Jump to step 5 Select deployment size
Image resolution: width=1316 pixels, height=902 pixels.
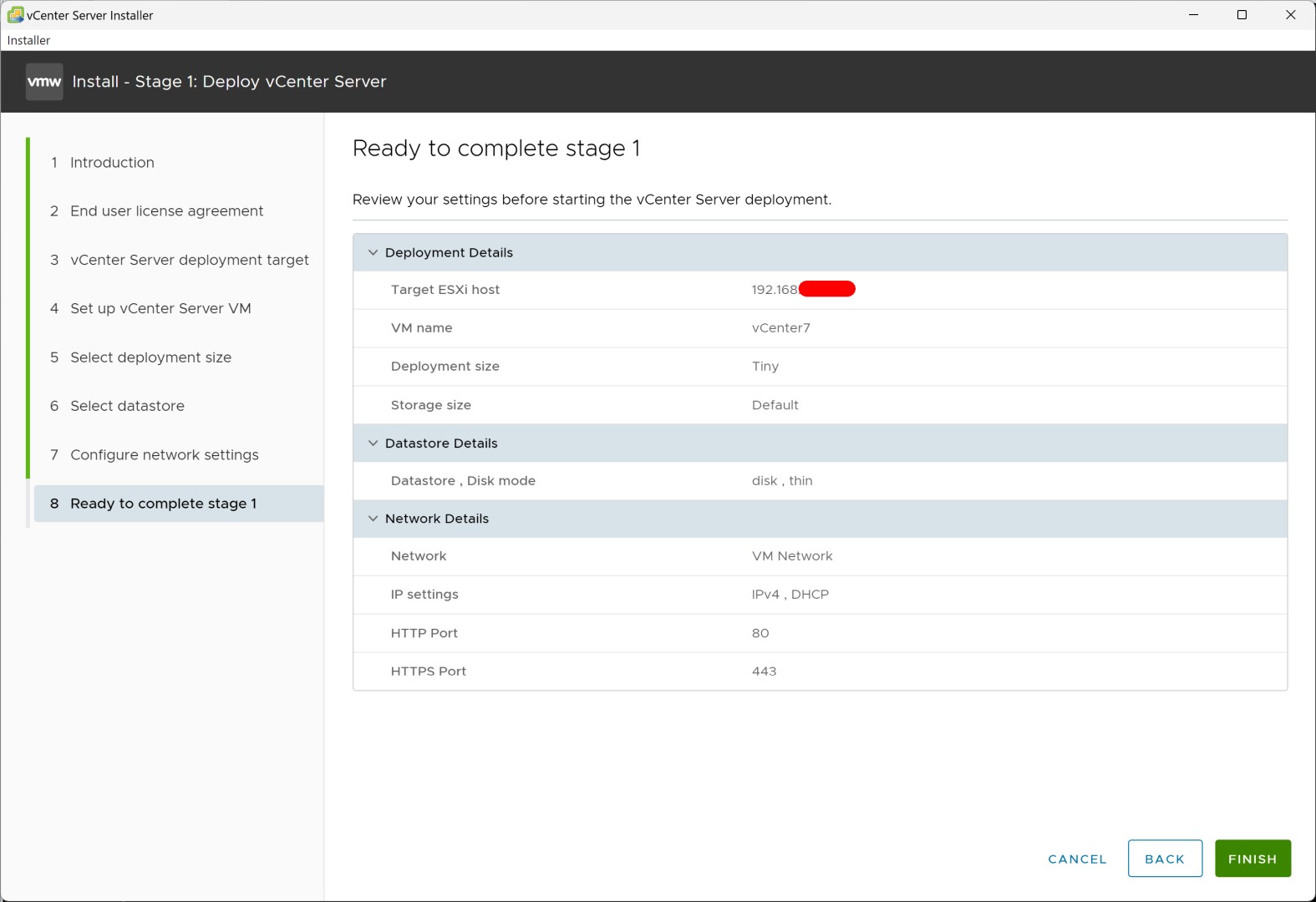point(140,357)
